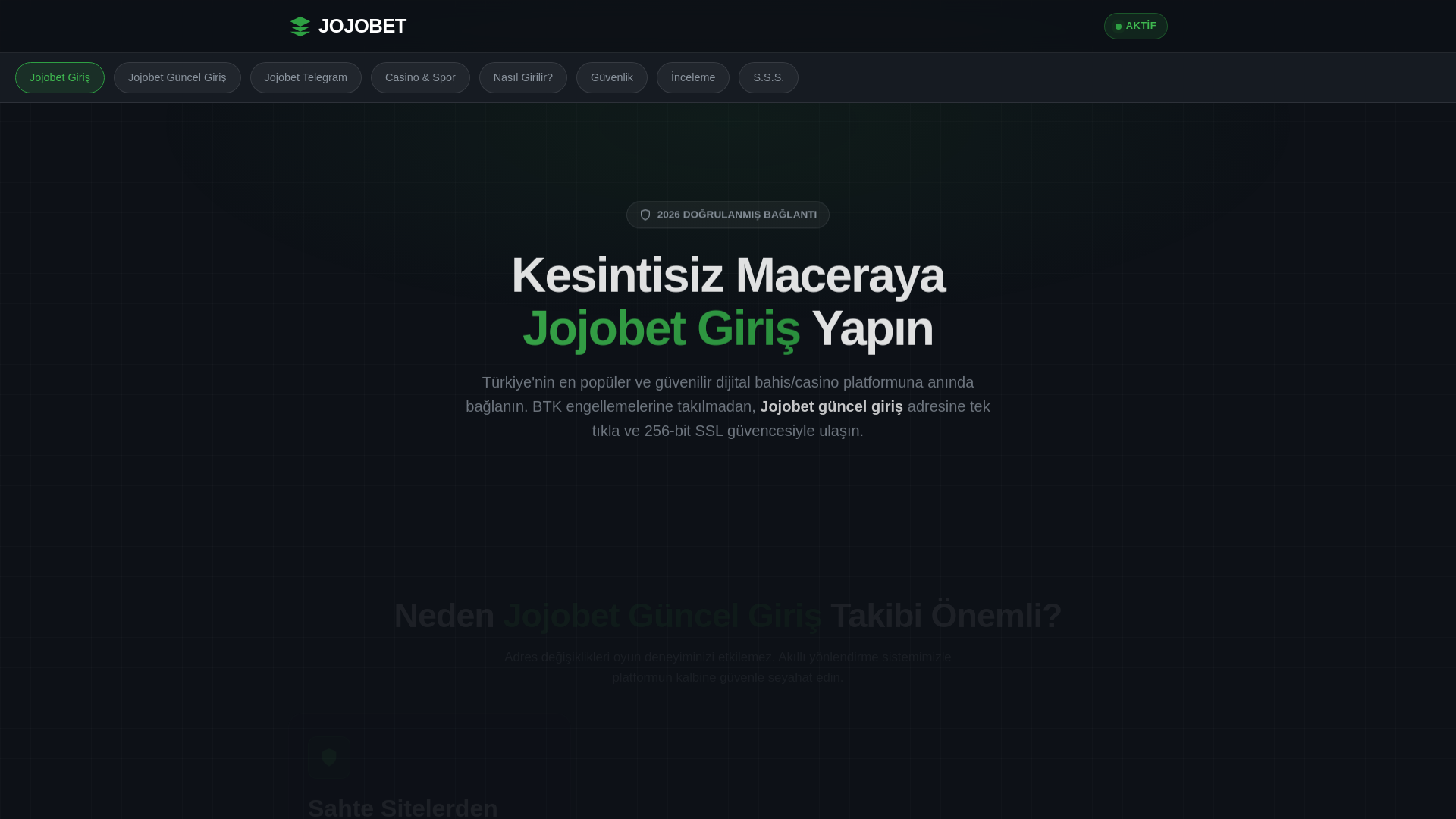Select the Jojobet Giriş nav pill

pyautogui.click(x=60, y=78)
